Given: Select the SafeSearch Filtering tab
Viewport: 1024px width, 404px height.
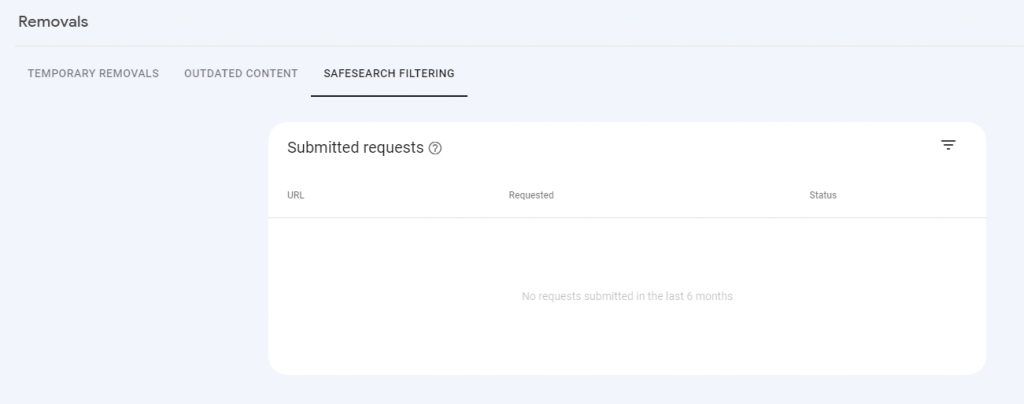Looking at the screenshot, I should [389, 74].
